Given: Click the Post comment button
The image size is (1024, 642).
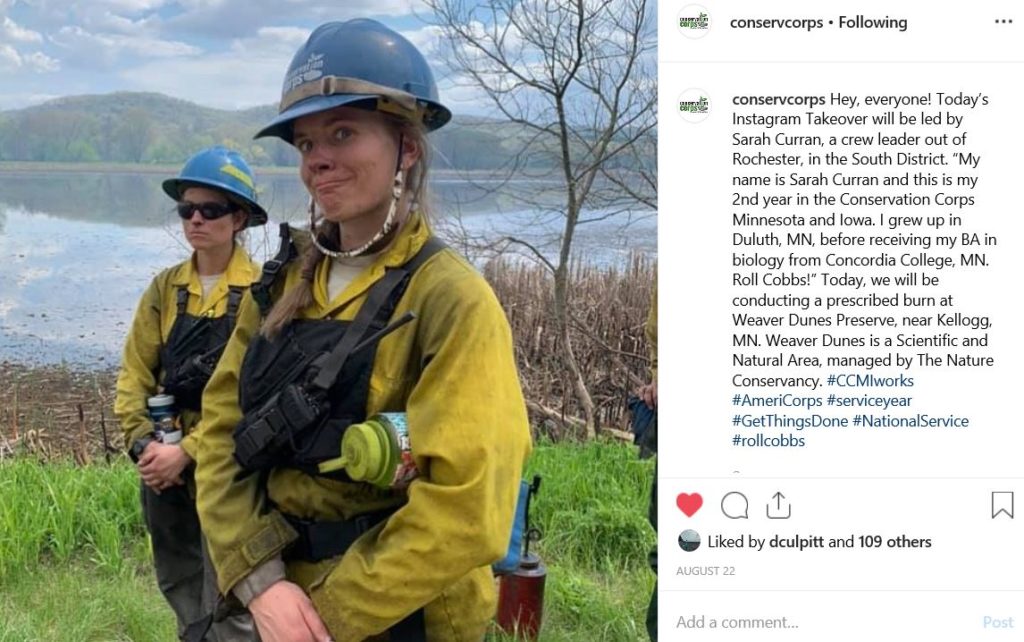Looking at the screenshot, I should click(x=997, y=622).
